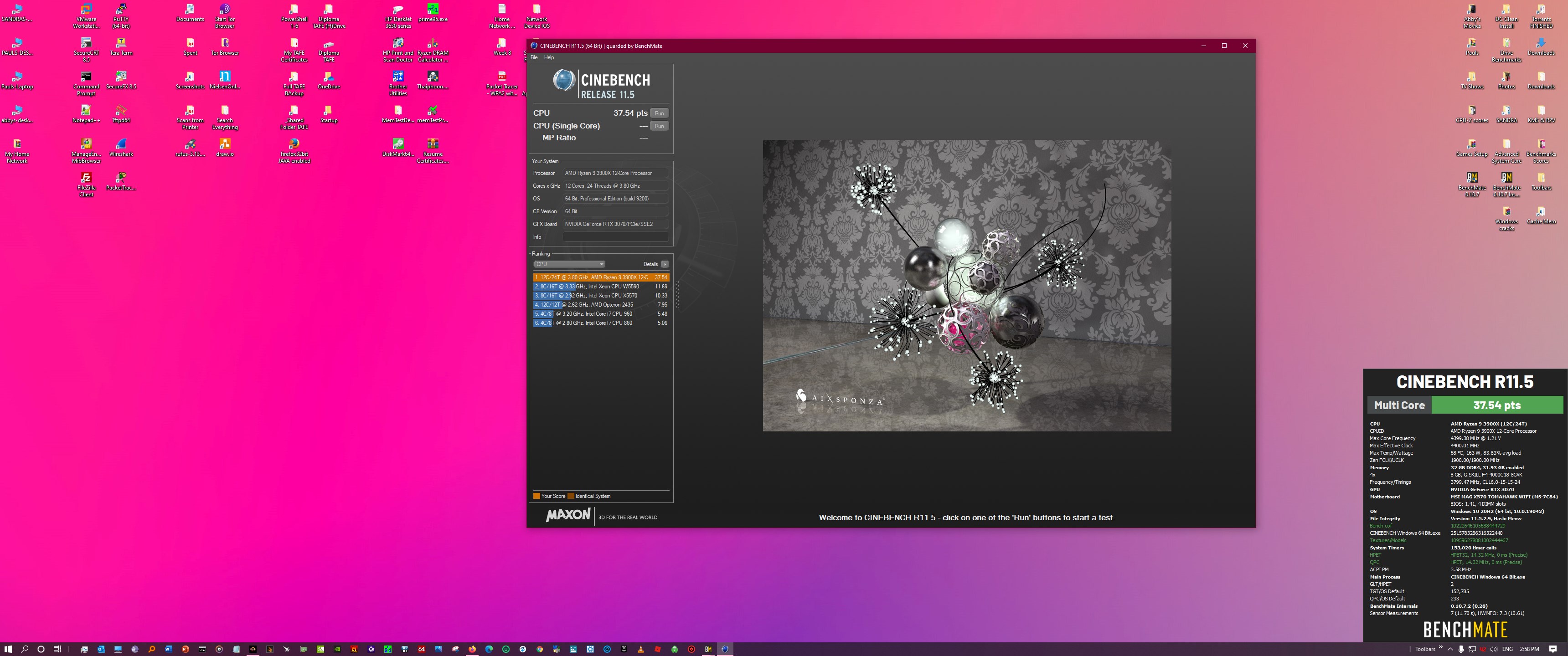Select the Ryzen DRAM Calculator desktop icon
The height and width of the screenshot is (656, 1568).
pyautogui.click(x=433, y=50)
